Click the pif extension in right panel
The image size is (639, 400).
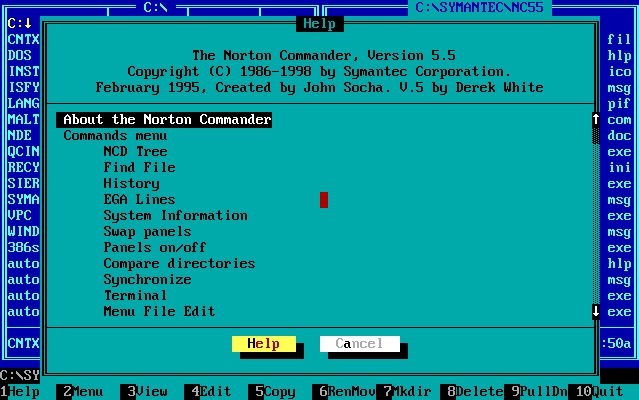tap(619, 103)
